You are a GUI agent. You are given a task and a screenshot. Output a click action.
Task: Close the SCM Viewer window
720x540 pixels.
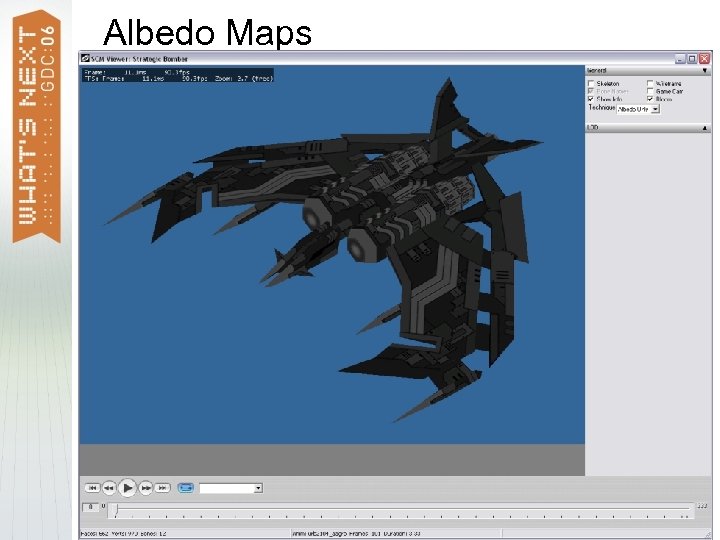(704, 59)
